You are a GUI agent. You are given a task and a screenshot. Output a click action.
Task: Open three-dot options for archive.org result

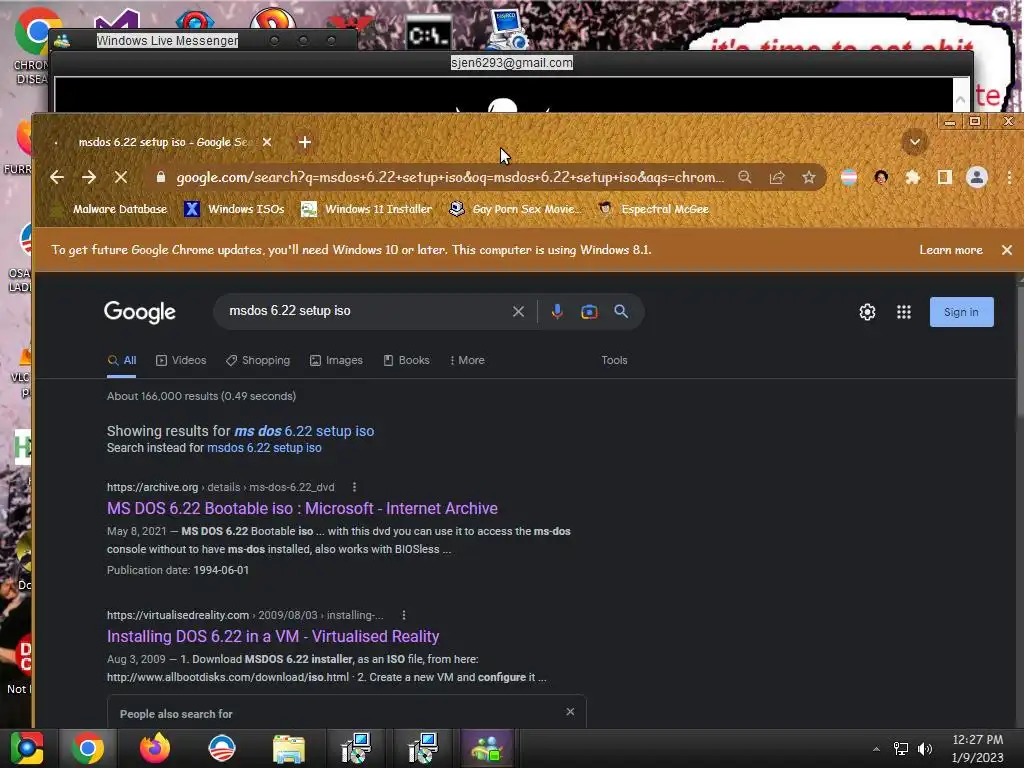click(x=354, y=487)
